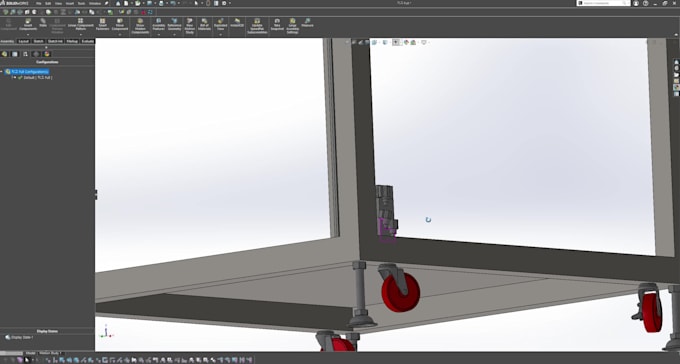Open PropertyManager tab icon
Viewport: 680px width, 364px height.
[15, 54]
